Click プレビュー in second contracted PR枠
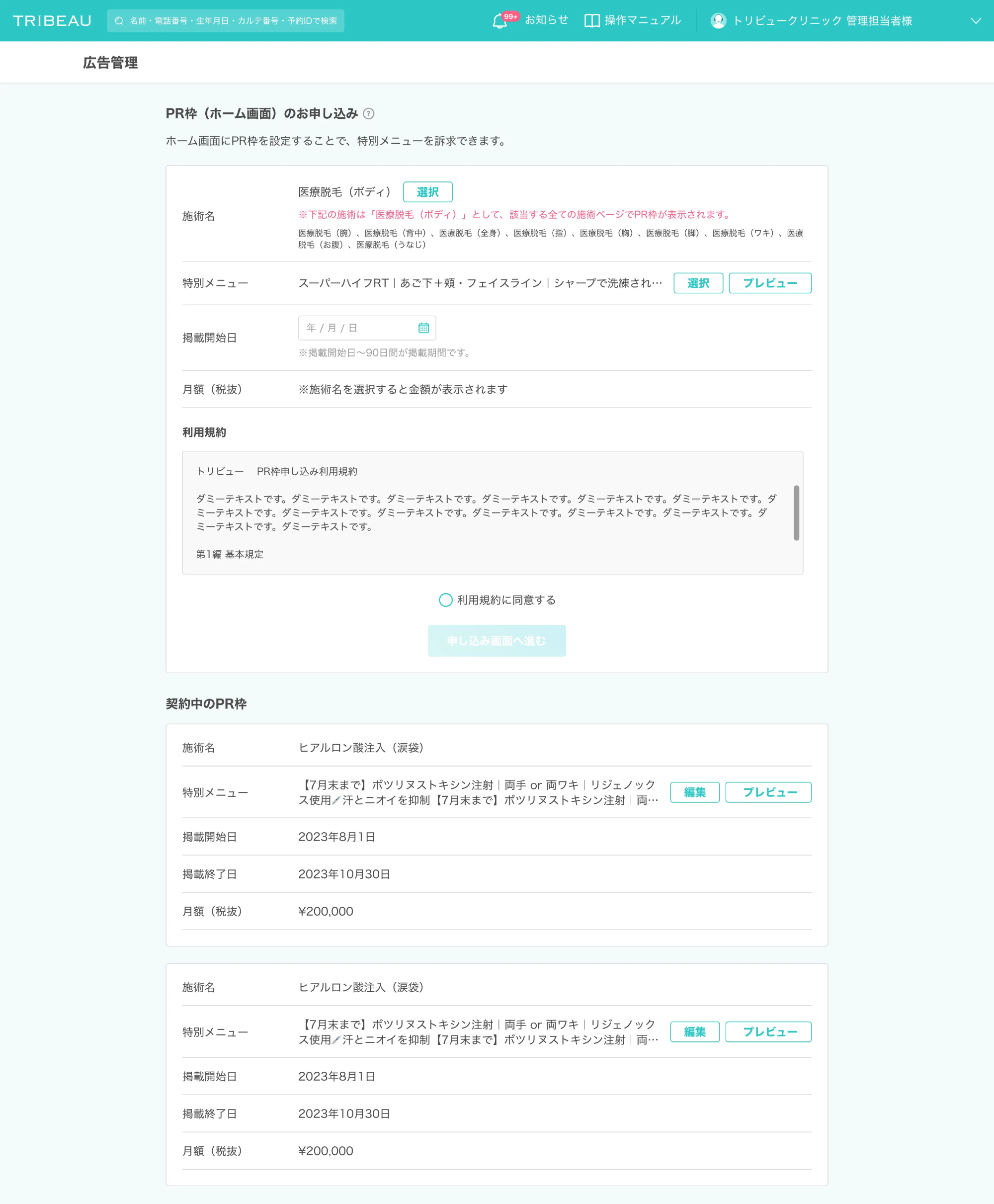Image resolution: width=994 pixels, height=1204 pixels. pos(767,1032)
